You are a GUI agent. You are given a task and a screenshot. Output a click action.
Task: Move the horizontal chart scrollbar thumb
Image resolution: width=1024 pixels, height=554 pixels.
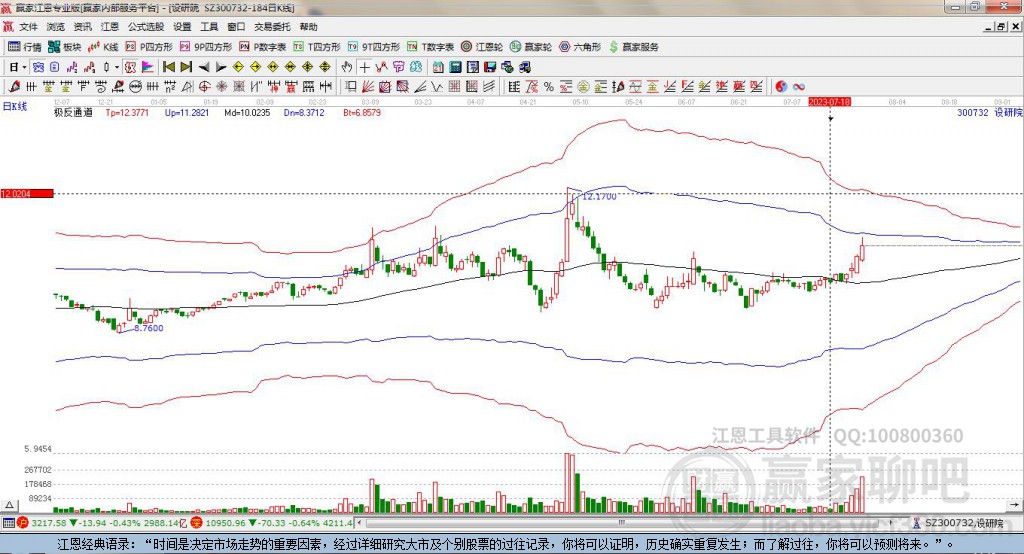pos(621,523)
